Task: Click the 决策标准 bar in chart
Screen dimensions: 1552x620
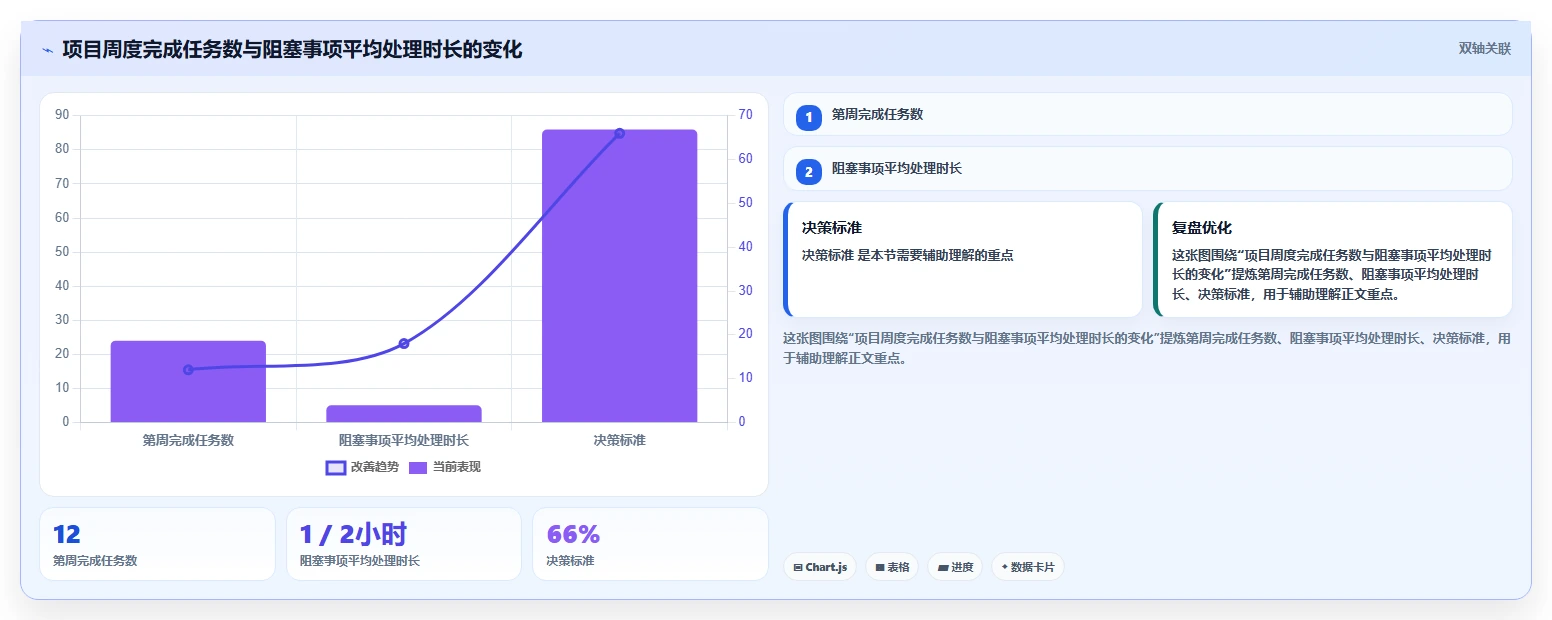Action: [x=619, y=276]
